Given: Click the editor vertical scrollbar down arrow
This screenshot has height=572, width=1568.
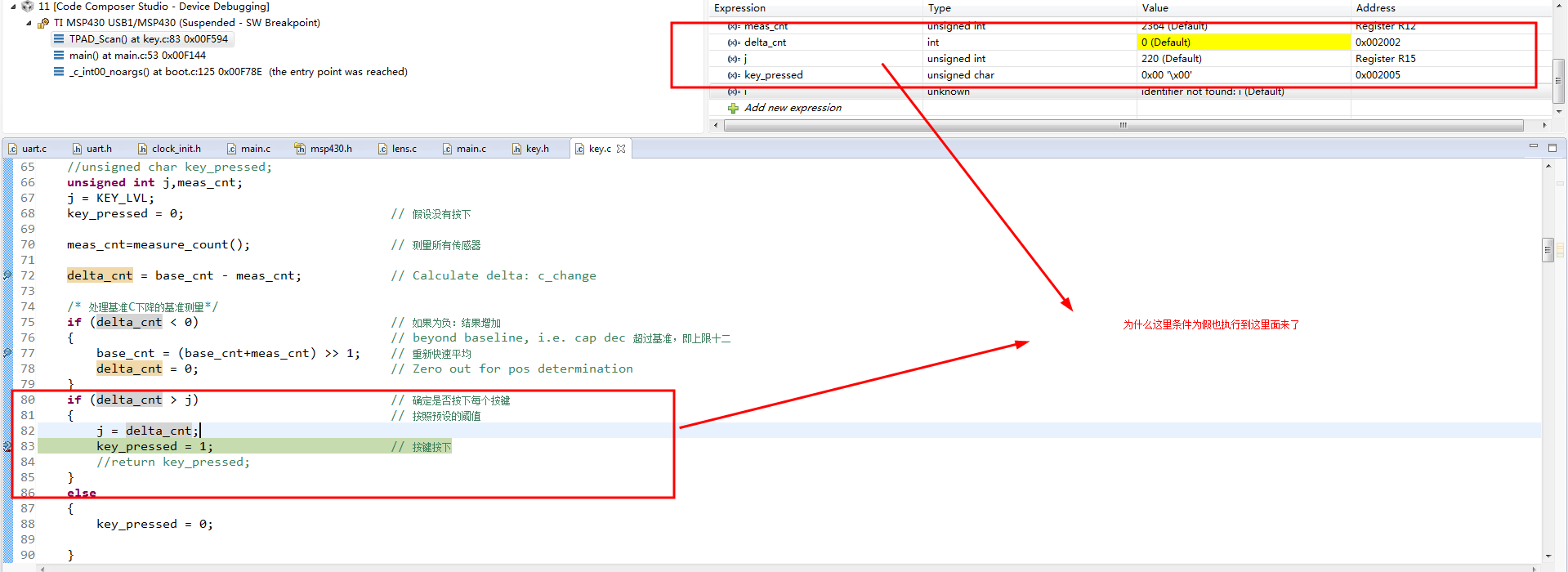Looking at the screenshot, I should tap(1548, 556).
